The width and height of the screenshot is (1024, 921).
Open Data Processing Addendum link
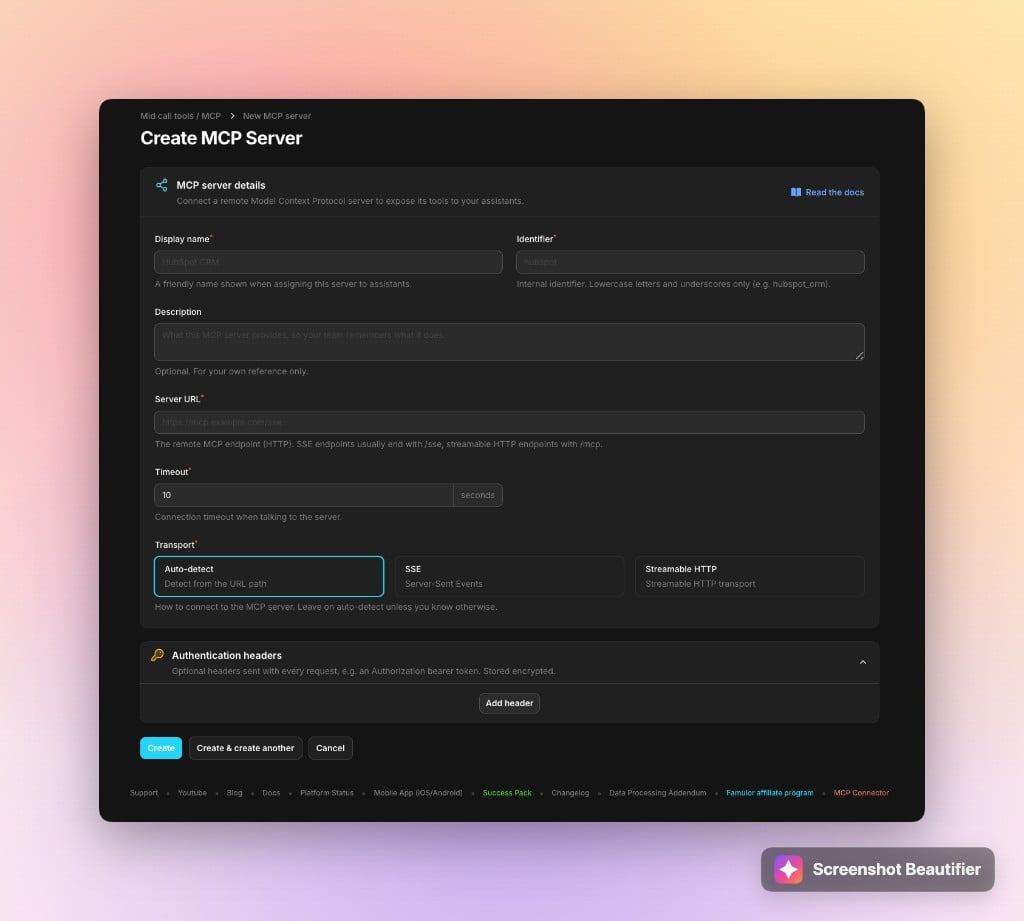click(x=658, y=793)
